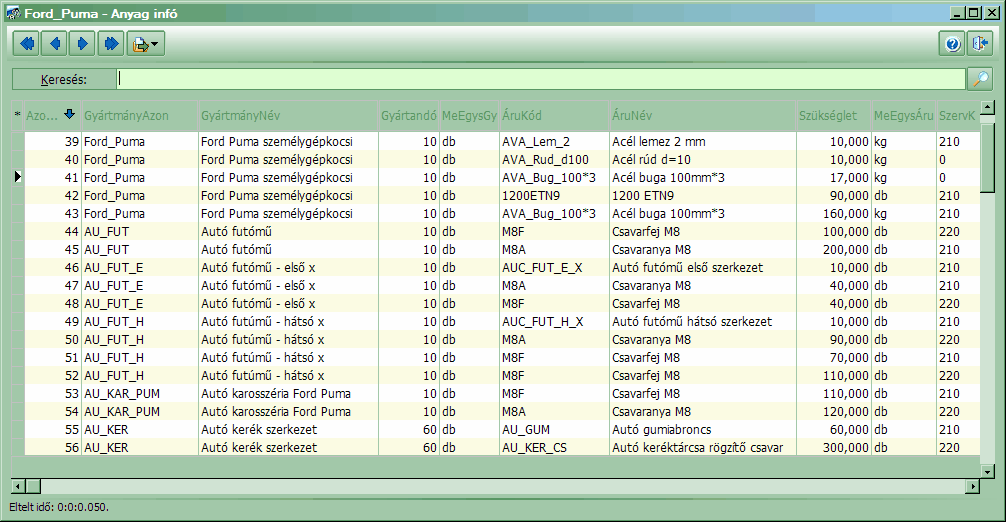1006x522 pixels.
Task: Select 'Acél rúd d=10' cell
Action: (x=703, y=160)
